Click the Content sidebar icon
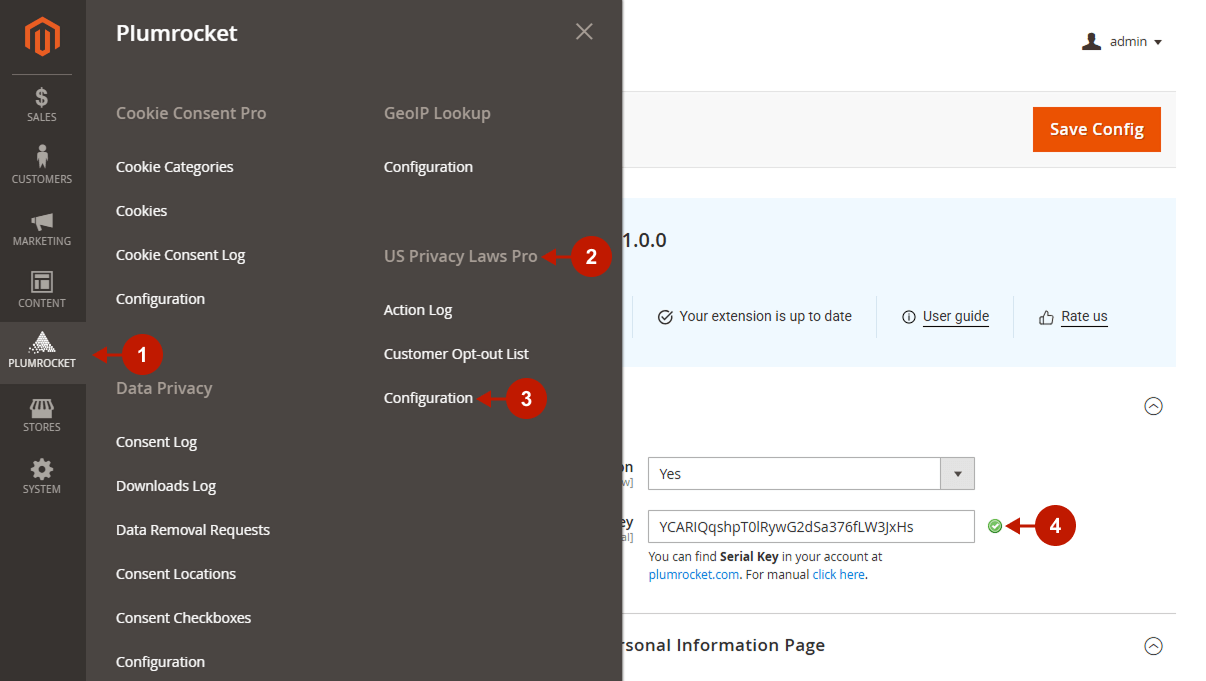This screenshot has width=1206, height=681. point(41,289)
